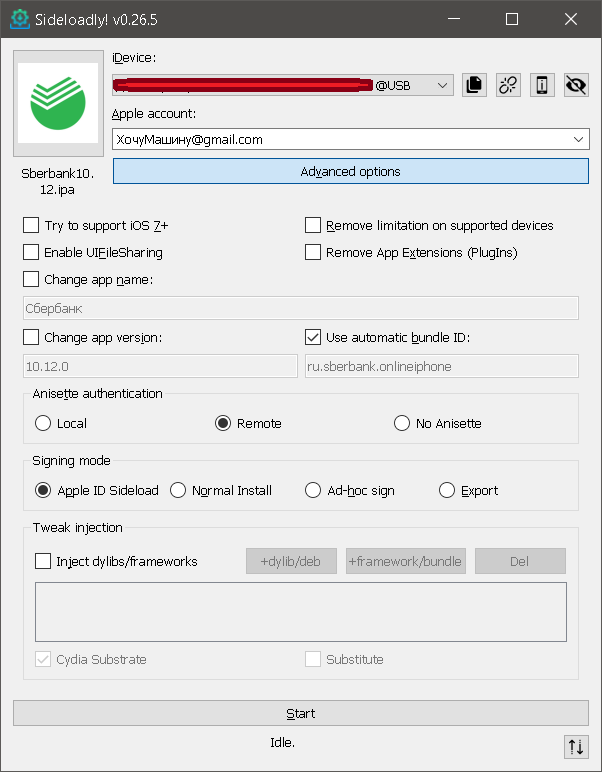This screenshot has width=602, height=772.
Task: Enable Try to support iOS 7+
Action: pos(31,225)
